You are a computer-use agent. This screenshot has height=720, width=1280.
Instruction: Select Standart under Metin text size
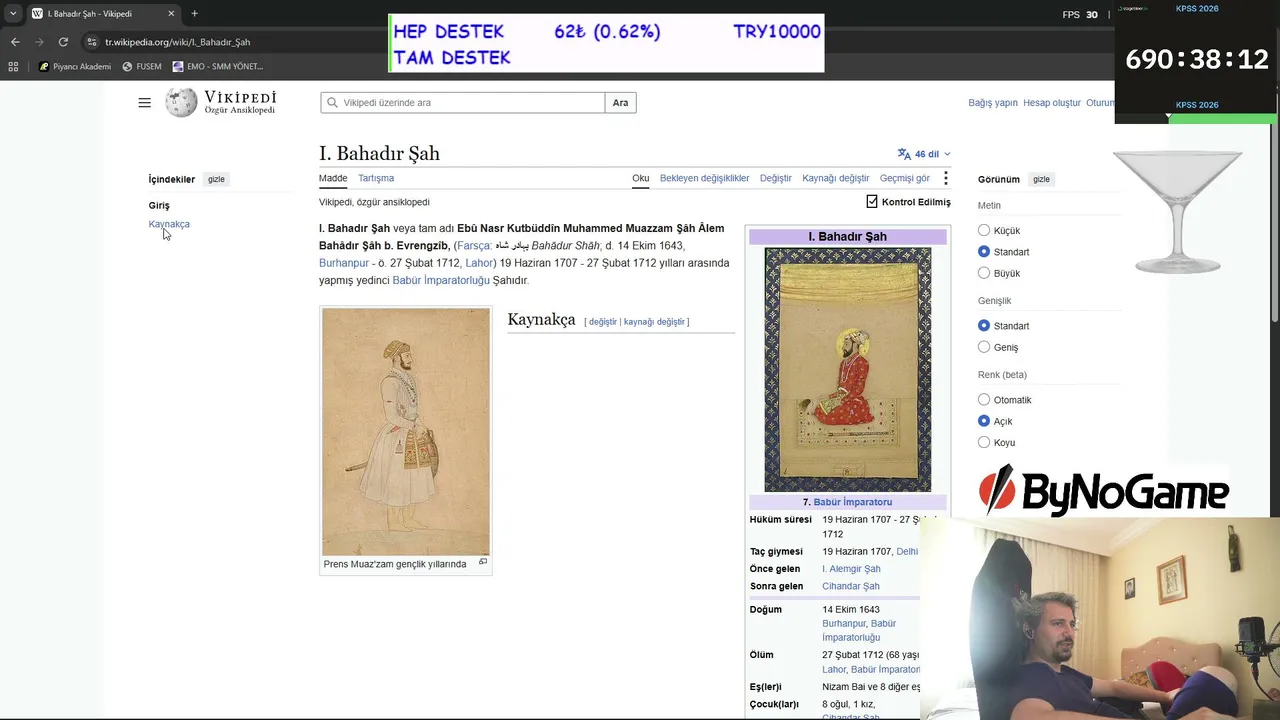coord(984,252)
